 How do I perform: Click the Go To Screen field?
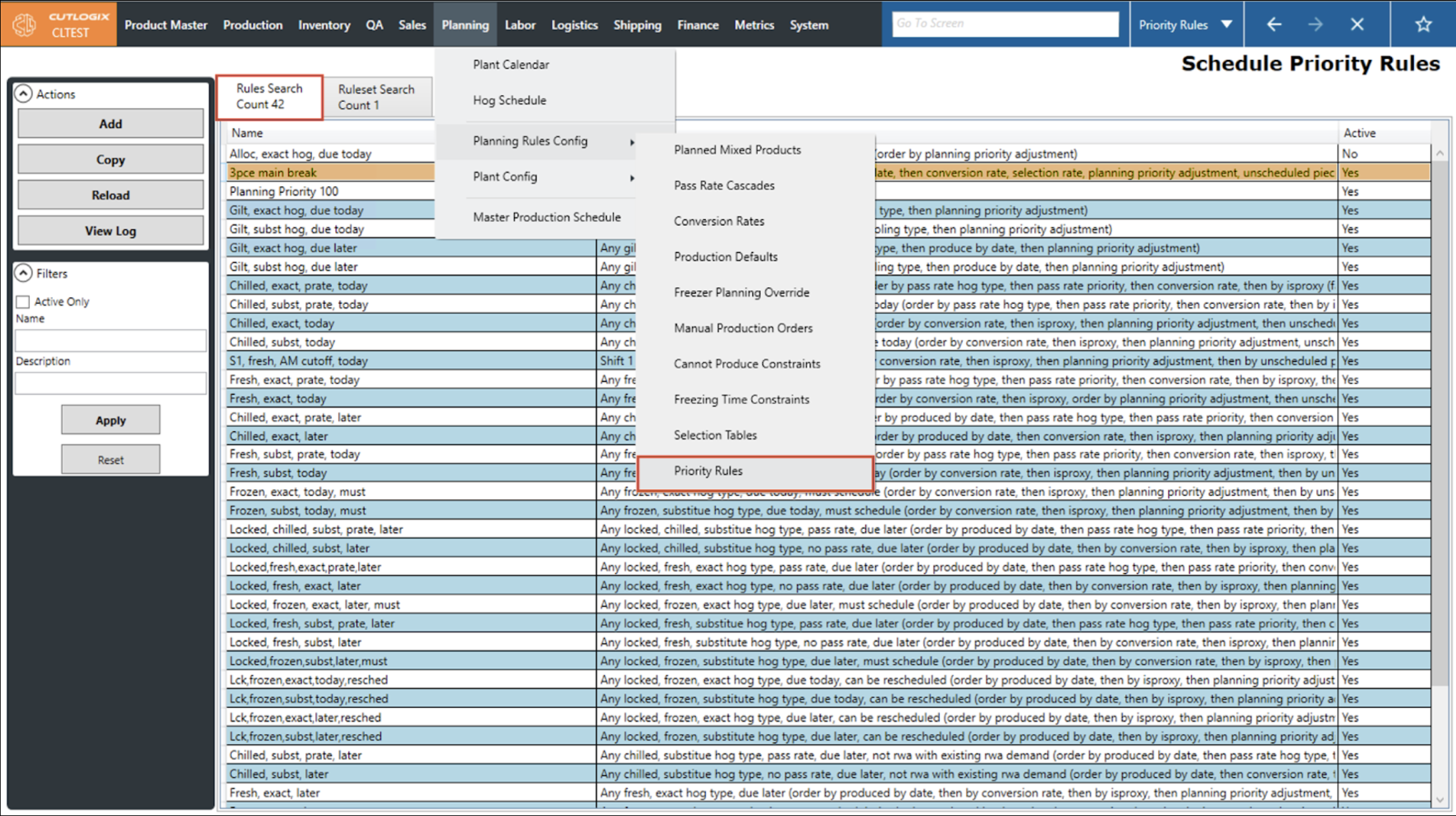[x=1005, y=24]
